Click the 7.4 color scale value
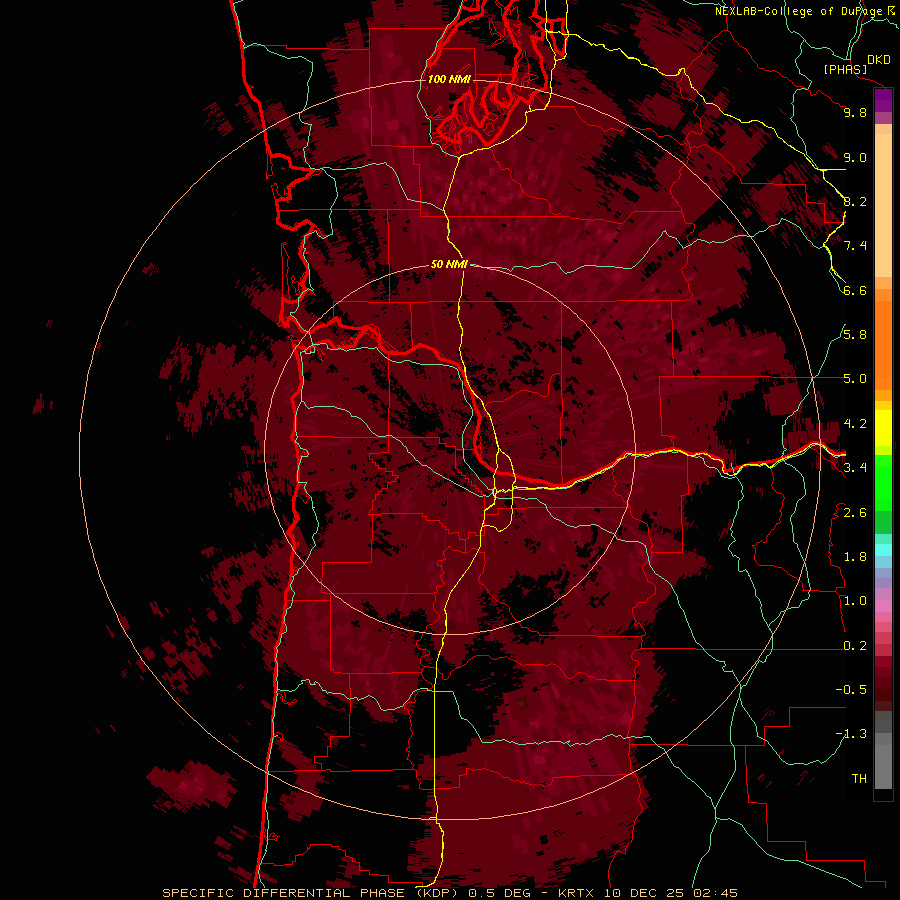Viewport: 900px width, 900px height. [855, 246]
